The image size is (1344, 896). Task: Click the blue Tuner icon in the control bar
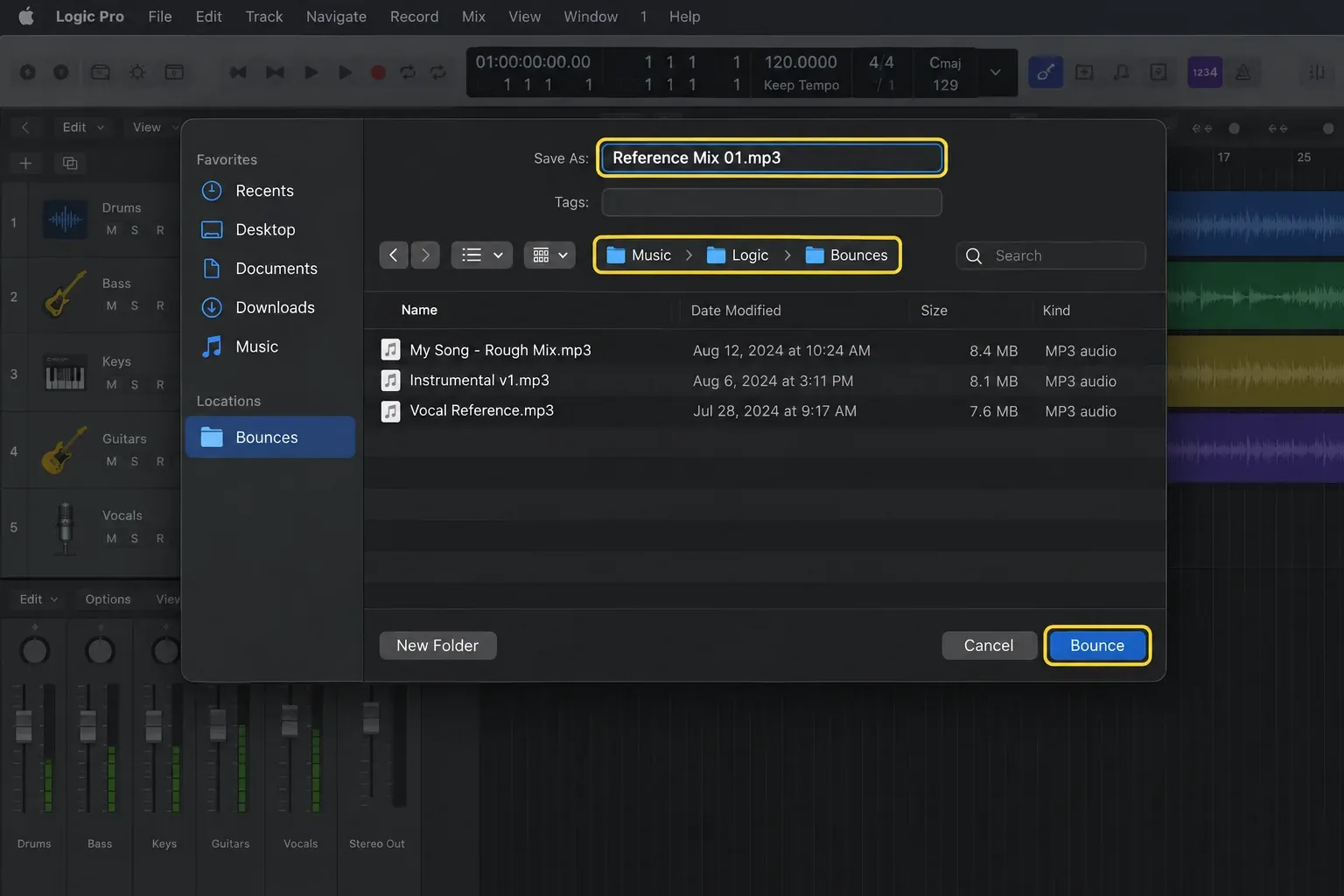pyautogui.click(x=1046, y=73)
